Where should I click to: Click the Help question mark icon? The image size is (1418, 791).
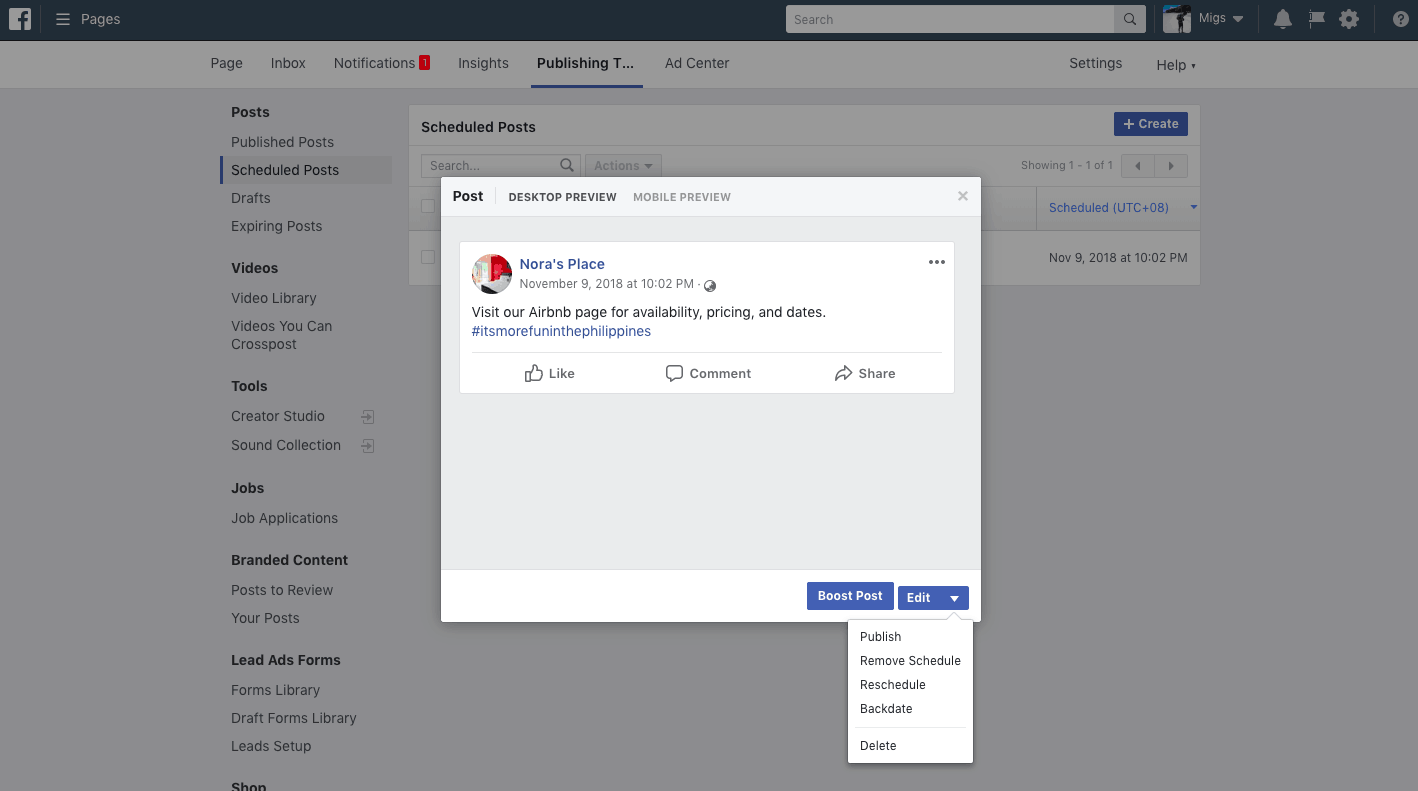(x=1400, y=19)
